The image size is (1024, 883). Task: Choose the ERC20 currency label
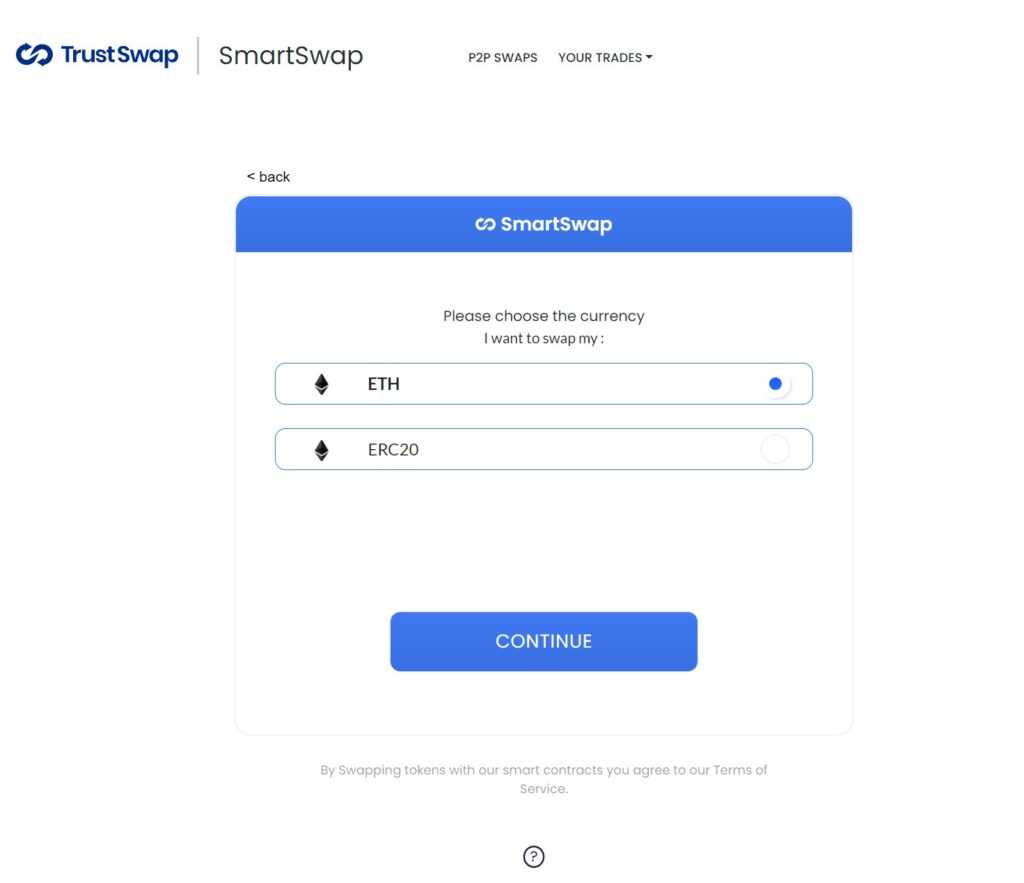coord(393,450)
